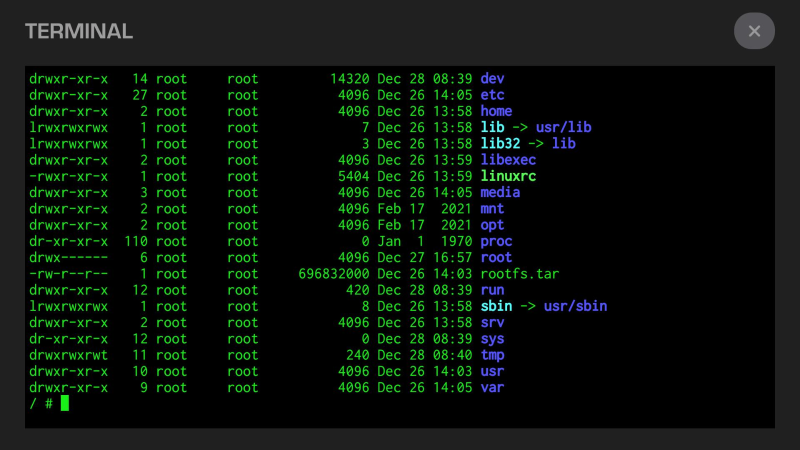Click the 'run' directory name
800x450 pixels.
pos(492,290)
